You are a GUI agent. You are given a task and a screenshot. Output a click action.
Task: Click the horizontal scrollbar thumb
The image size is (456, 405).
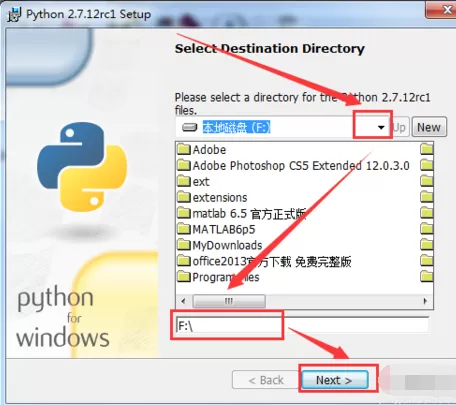[229, 301]
